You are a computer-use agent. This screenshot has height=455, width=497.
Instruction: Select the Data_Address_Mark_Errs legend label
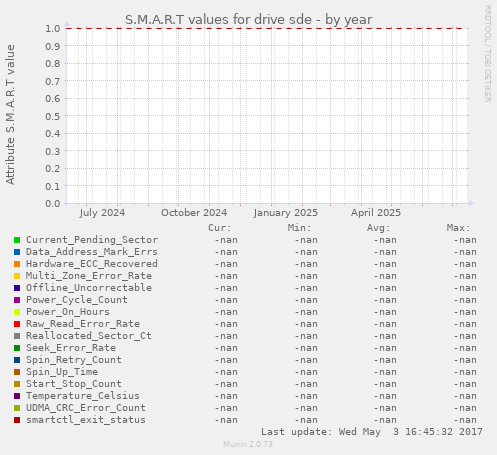pos(92,252)
